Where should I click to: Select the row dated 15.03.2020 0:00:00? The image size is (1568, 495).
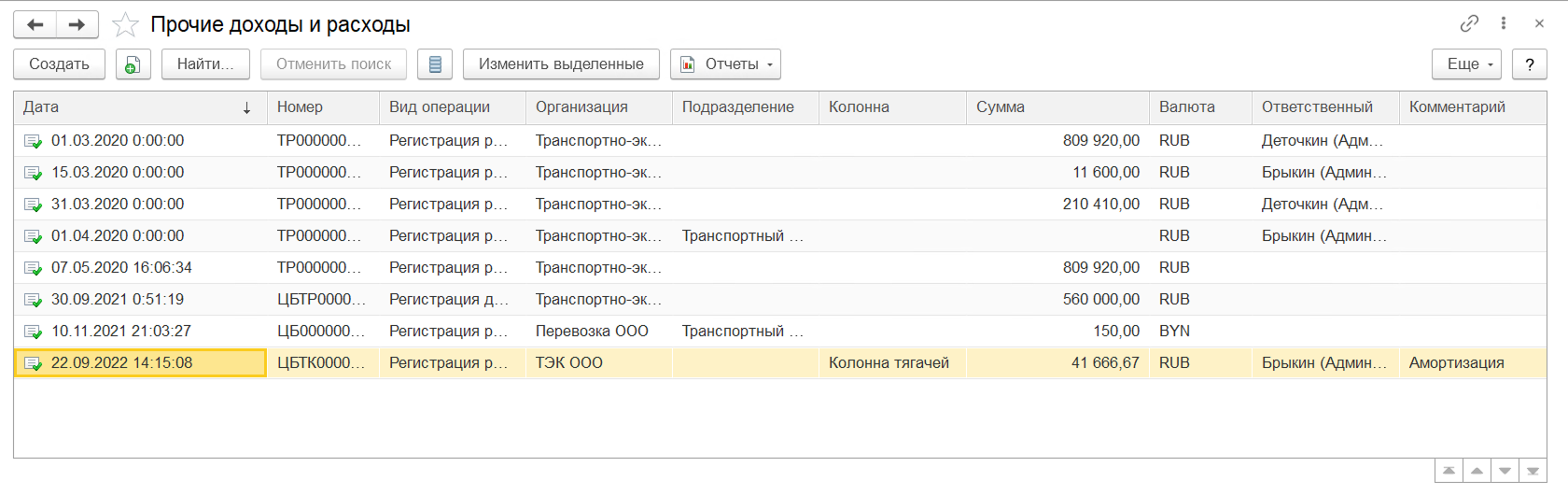[780, 173]
